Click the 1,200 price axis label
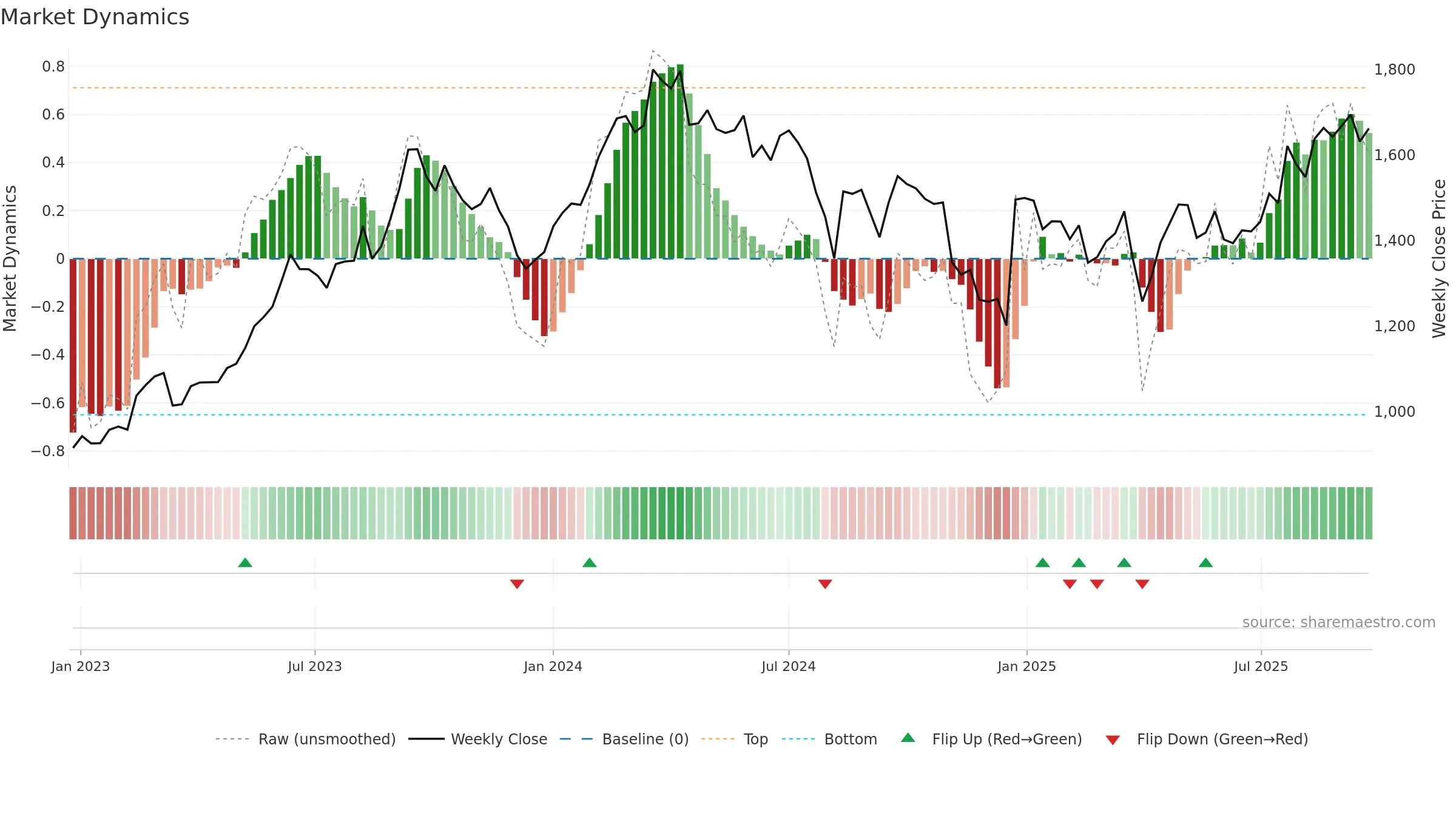This screenshot has height=819, width=1456. click(1395, 326)
